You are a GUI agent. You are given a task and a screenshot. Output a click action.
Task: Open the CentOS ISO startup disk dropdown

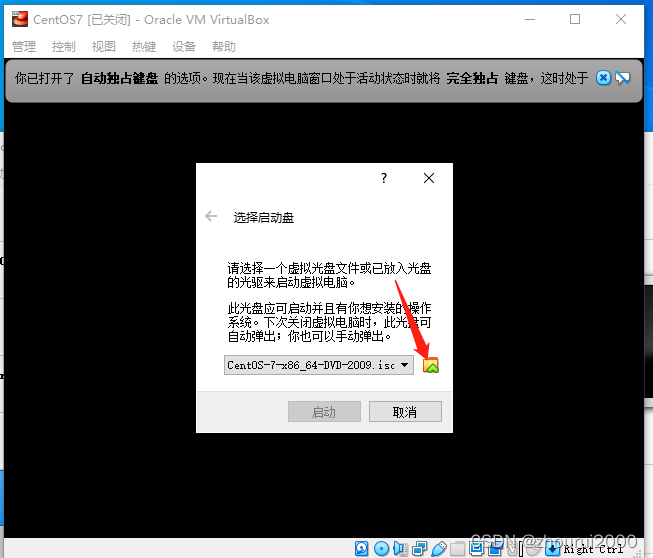pyautogui.click(x=319, y=365)
